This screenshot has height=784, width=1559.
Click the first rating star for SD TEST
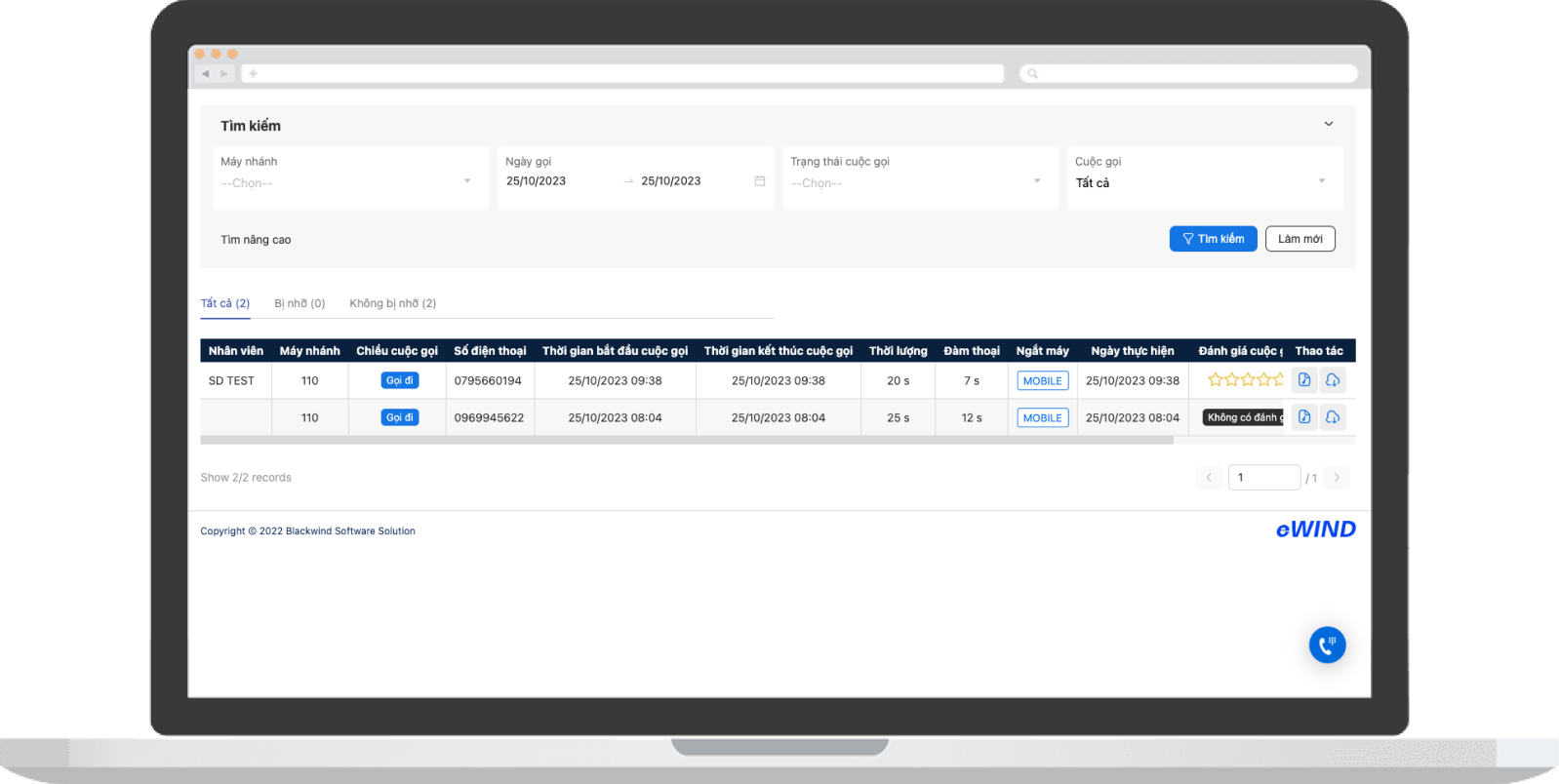pos(1215,380)
